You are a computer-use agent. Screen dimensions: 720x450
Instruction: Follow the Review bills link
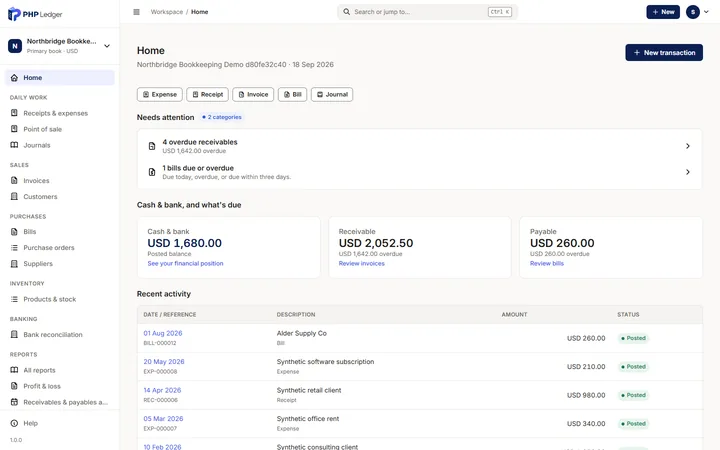coord(546,264)
